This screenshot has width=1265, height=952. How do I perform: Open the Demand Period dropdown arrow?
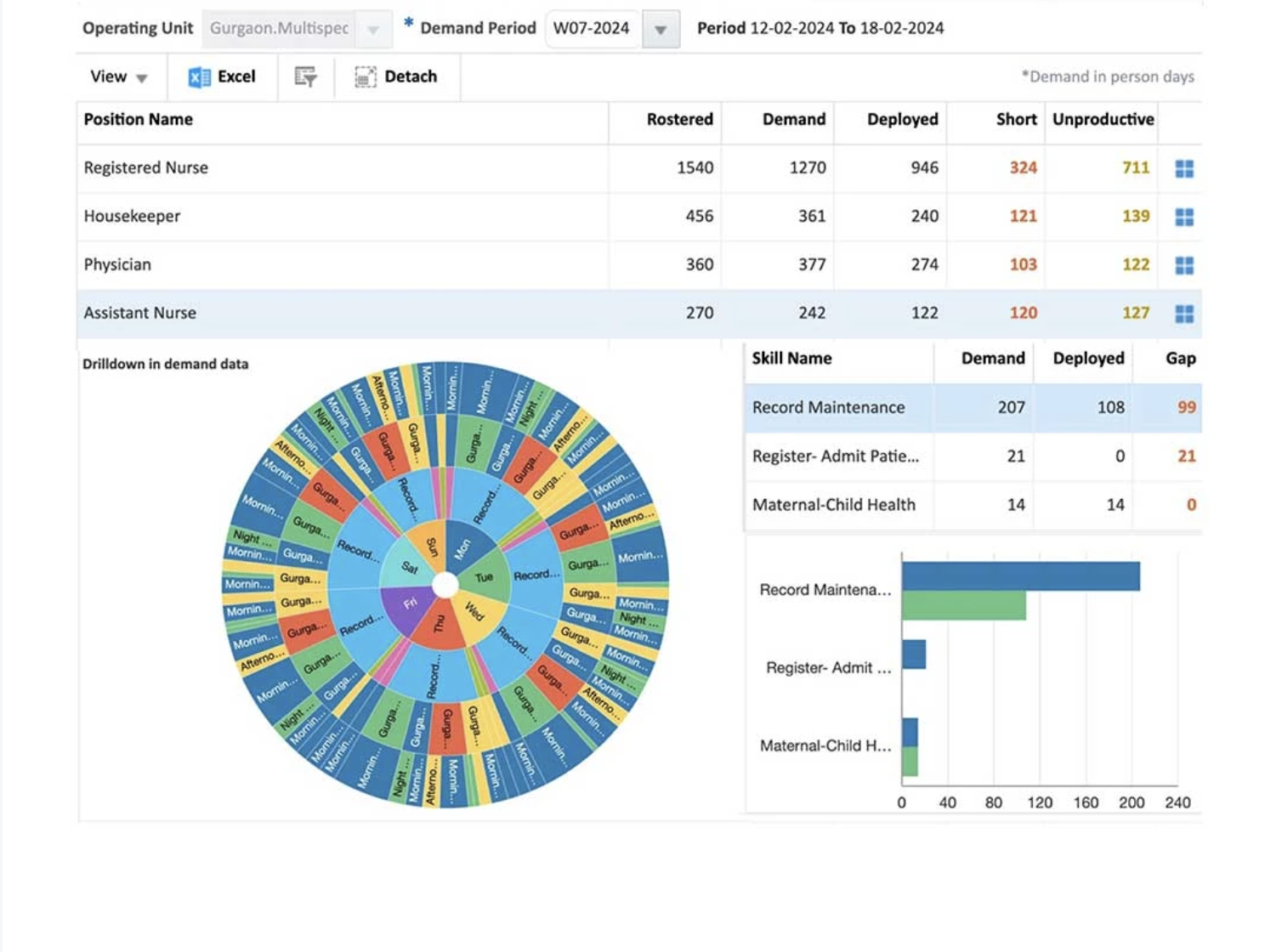(x=661, y=29)
